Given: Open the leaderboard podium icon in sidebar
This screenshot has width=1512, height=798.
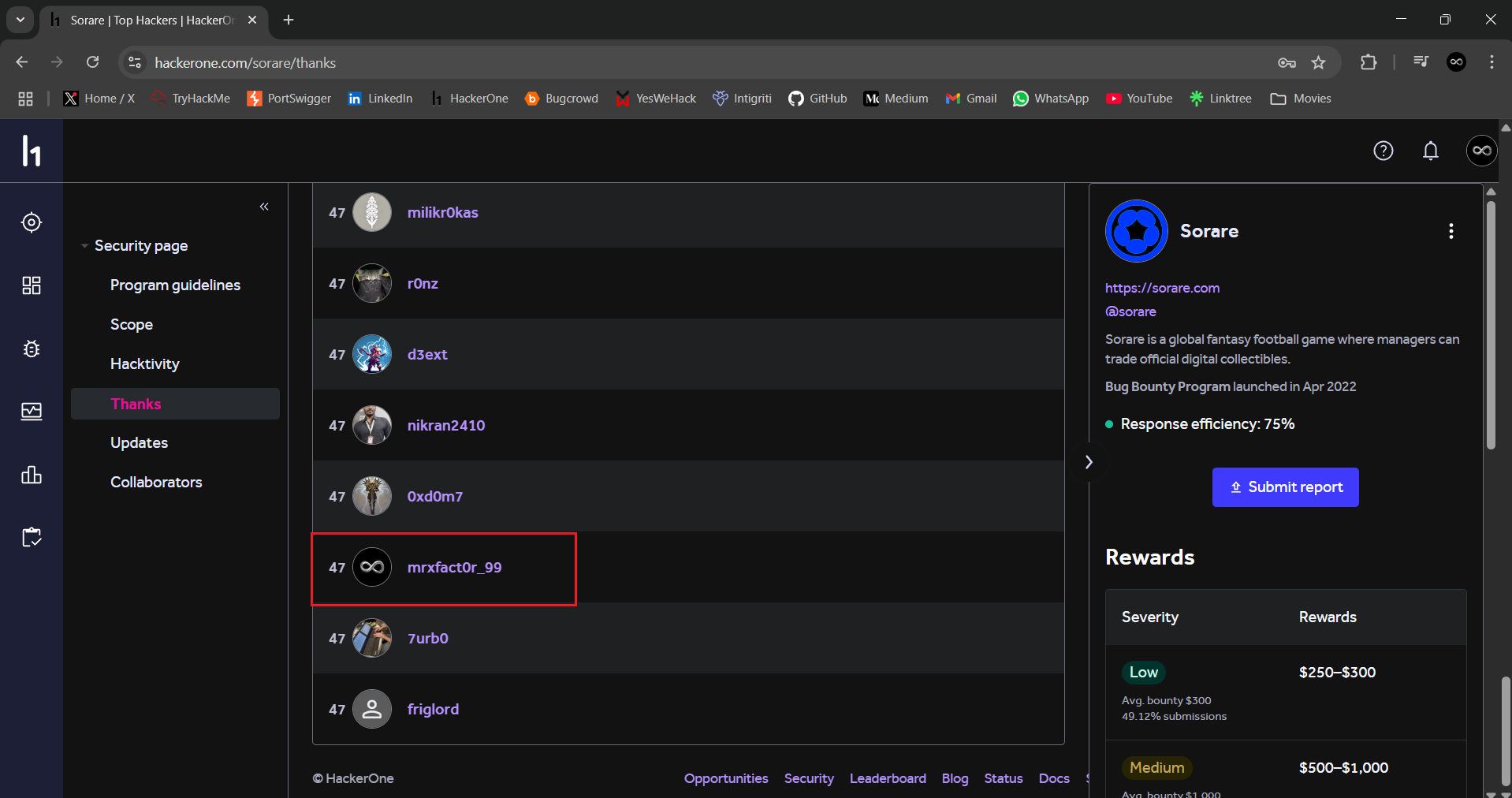Looking at the screenshot, I should pyautogui.click(x=32, y=475).
